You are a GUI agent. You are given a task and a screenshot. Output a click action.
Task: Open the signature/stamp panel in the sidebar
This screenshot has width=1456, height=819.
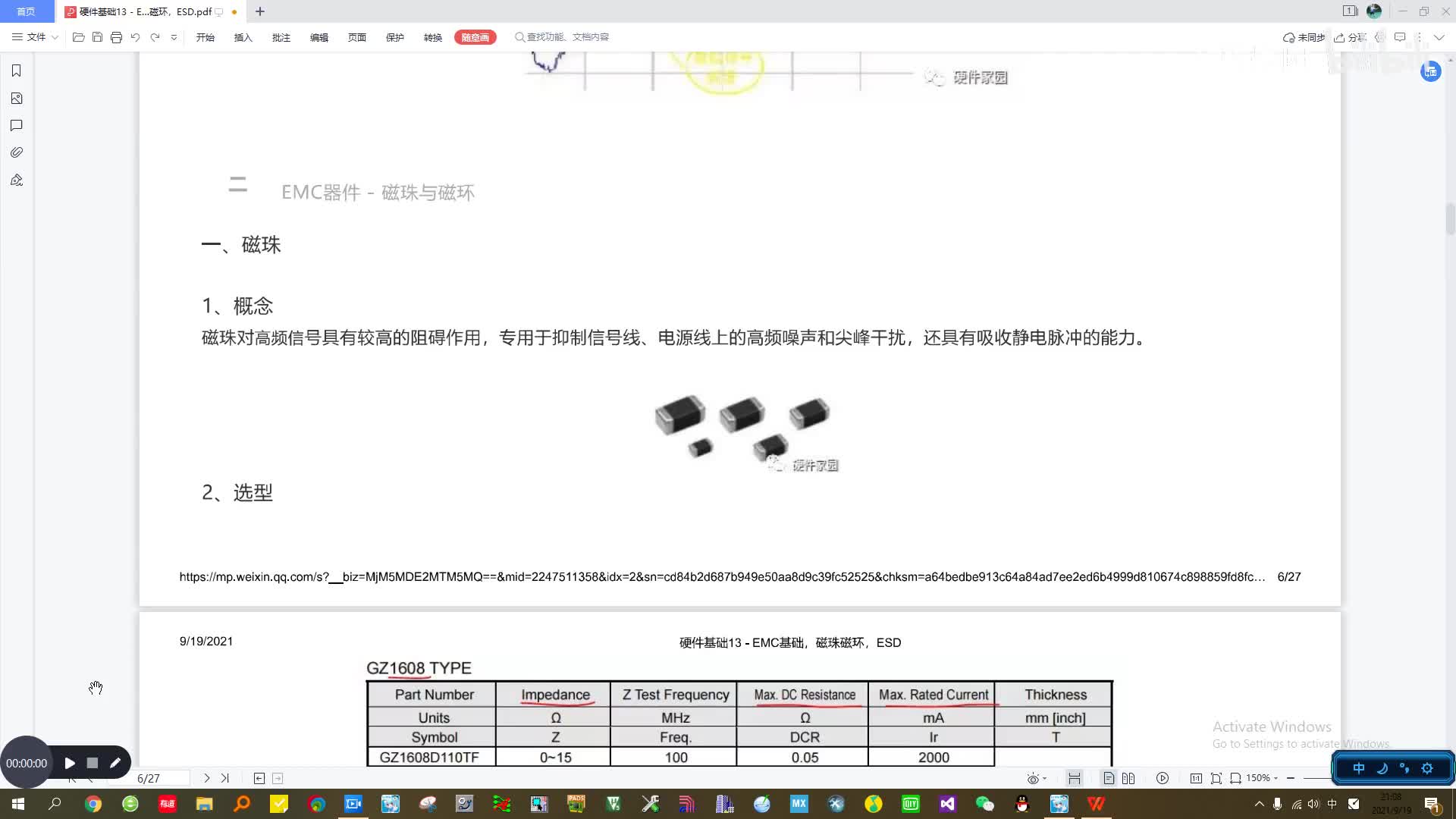16,180
